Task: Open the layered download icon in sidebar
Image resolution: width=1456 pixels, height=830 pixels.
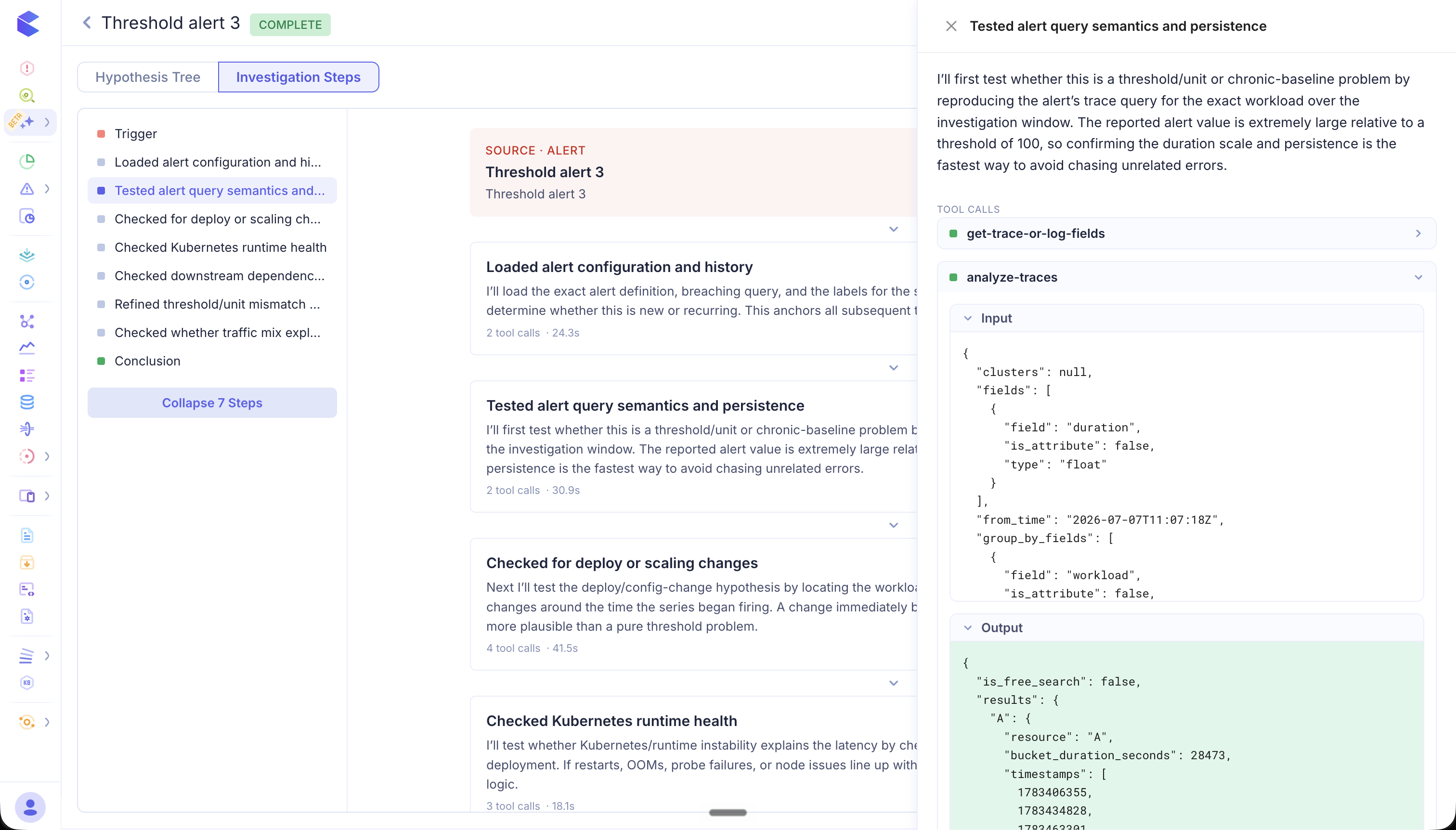Action: 27,255
